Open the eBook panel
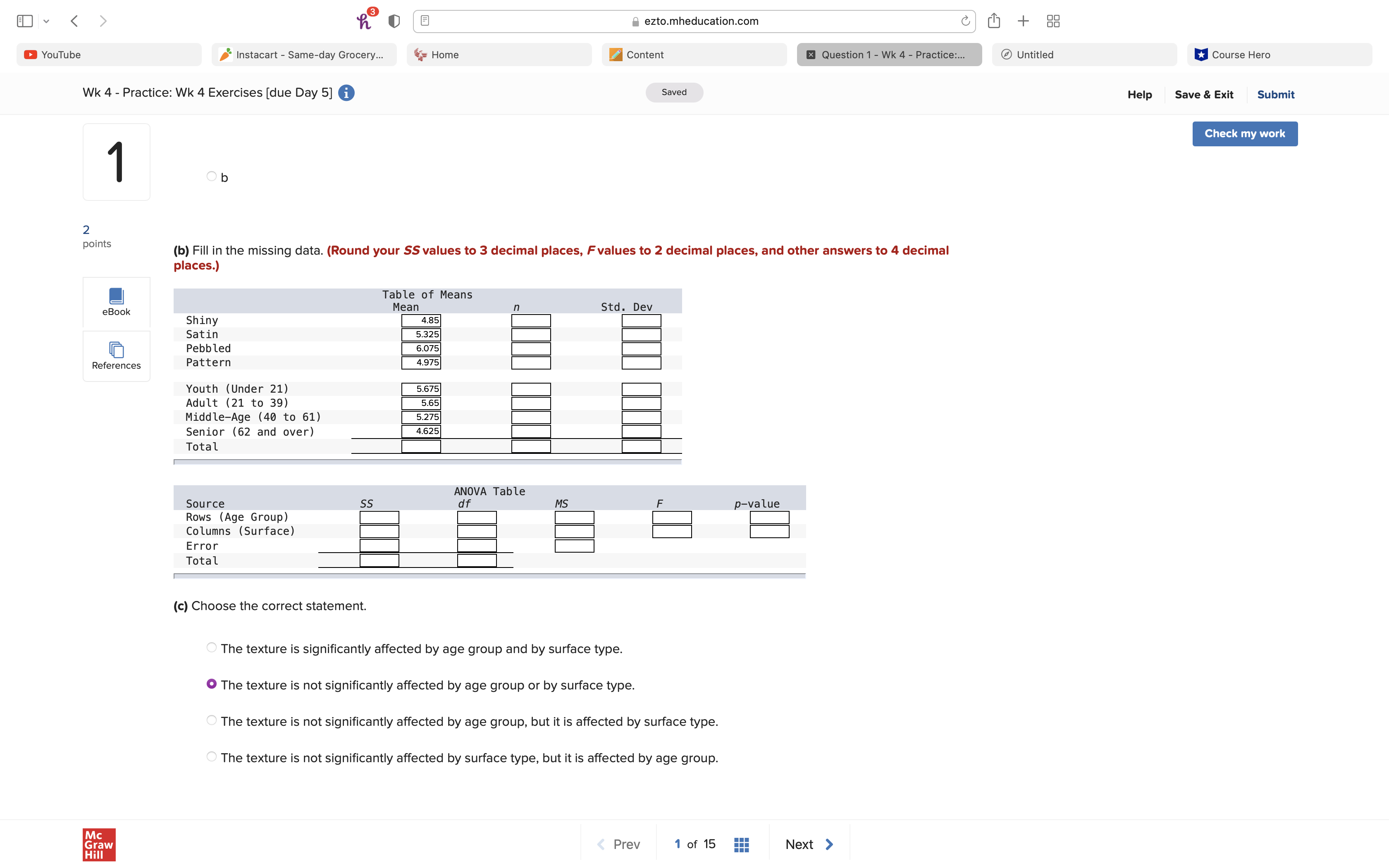 tap(116, 303)
